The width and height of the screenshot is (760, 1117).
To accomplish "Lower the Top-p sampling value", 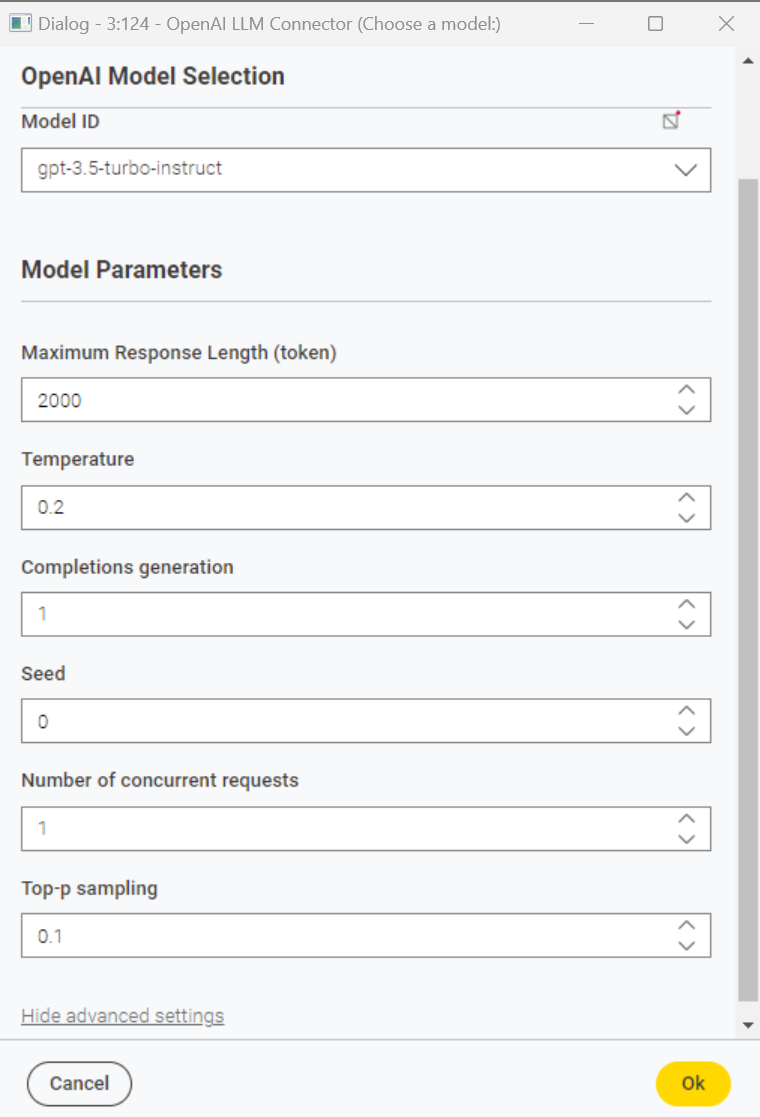I will [687, 946].
